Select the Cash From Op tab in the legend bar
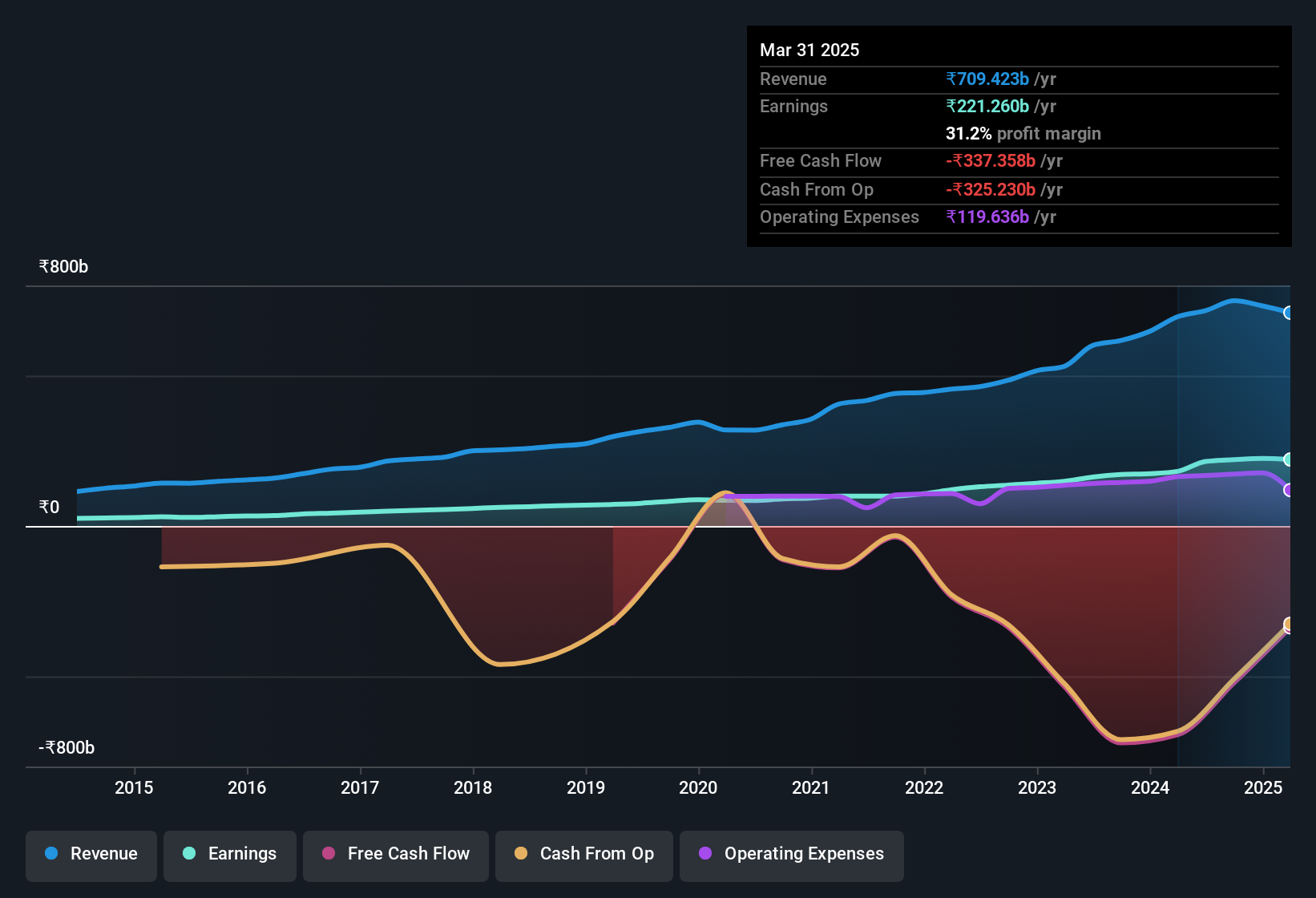Screen dimensions: 1316x898 tap(583, 854)
